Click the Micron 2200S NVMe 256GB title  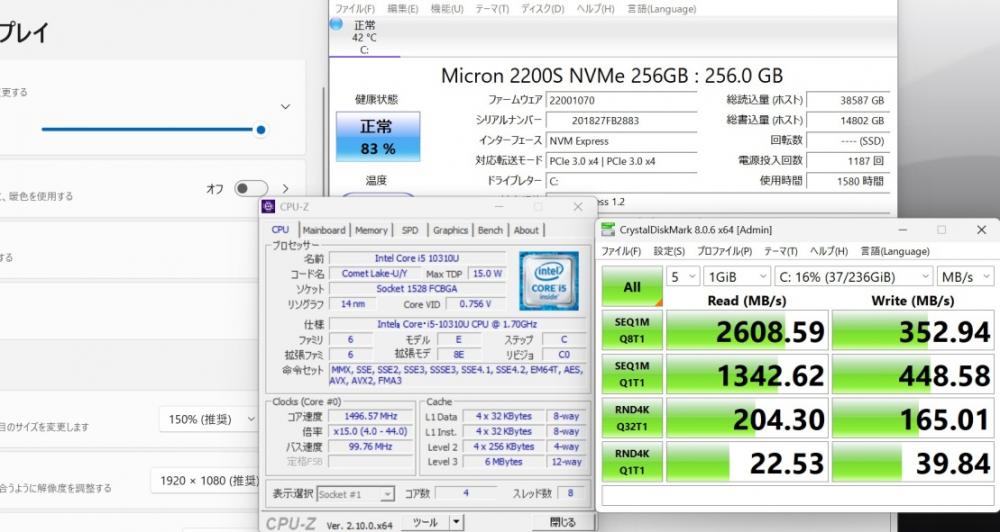612,75
